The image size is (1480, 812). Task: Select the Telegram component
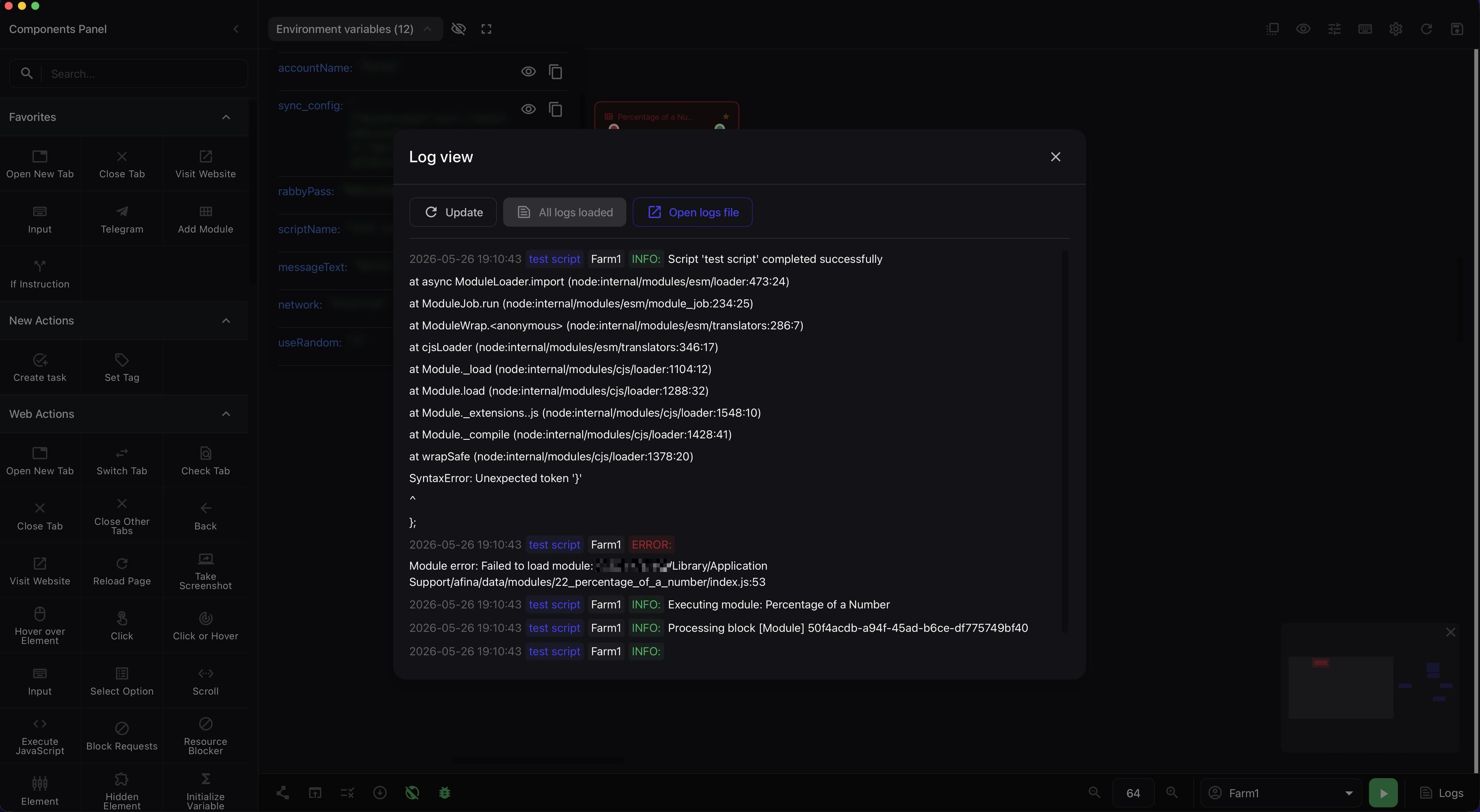pyautogui.click(x=122, y=220)
